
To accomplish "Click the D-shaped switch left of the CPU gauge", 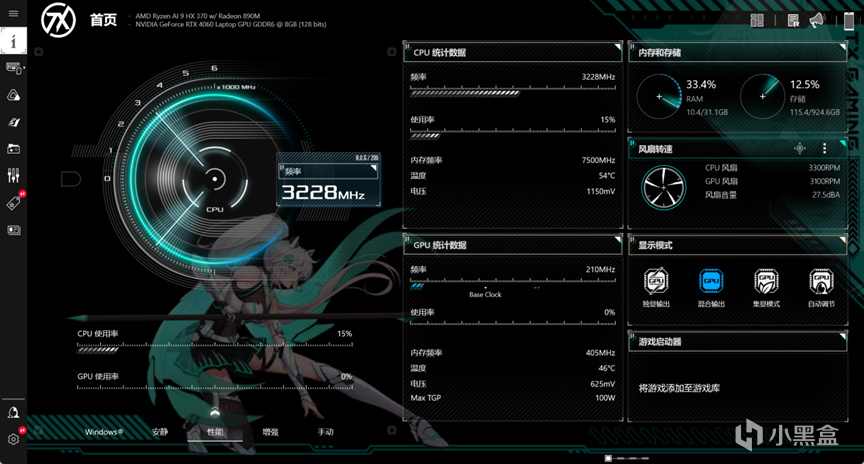I will [71, 179].
